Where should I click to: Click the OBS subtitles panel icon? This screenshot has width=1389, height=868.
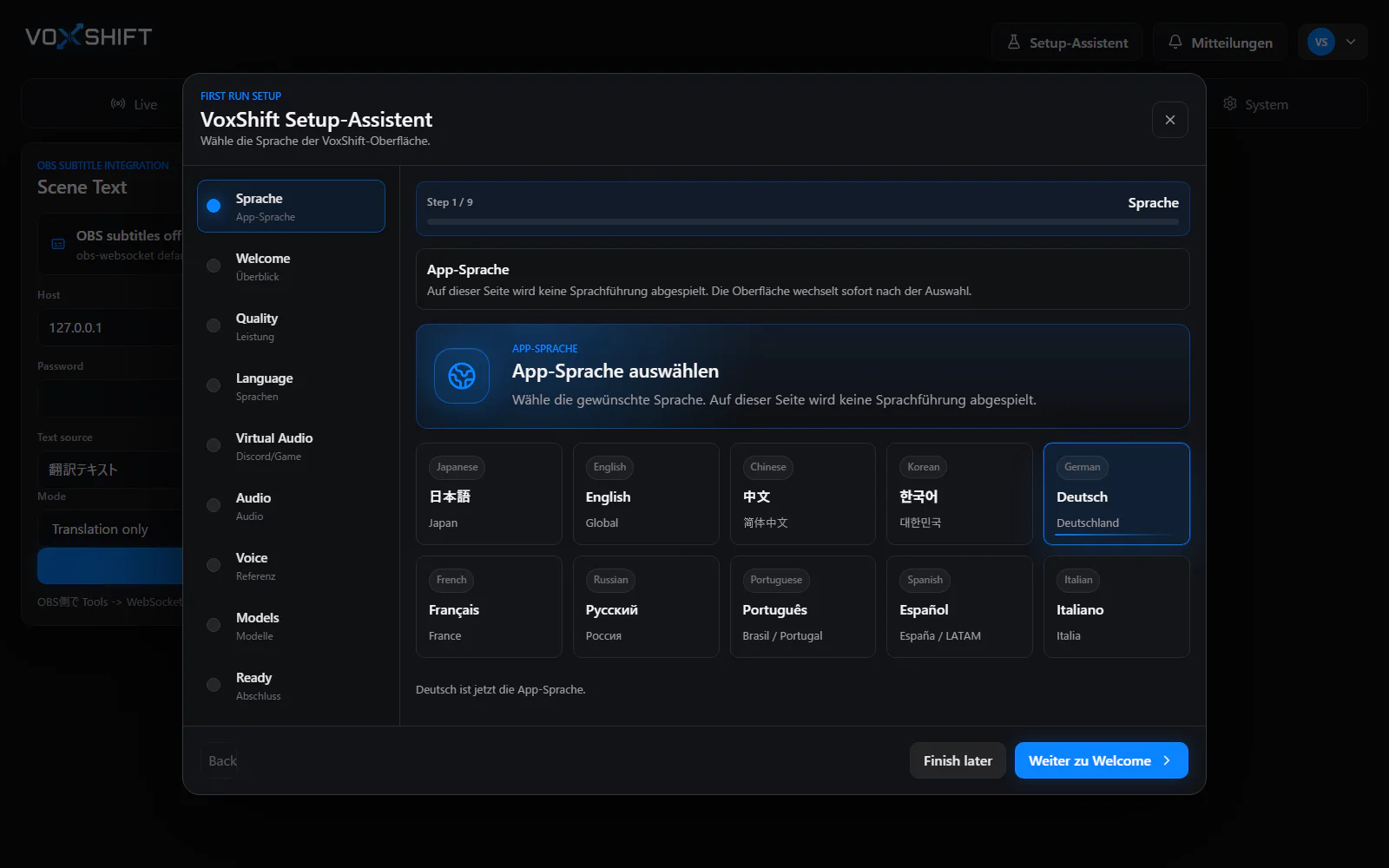tap(58, 245)
